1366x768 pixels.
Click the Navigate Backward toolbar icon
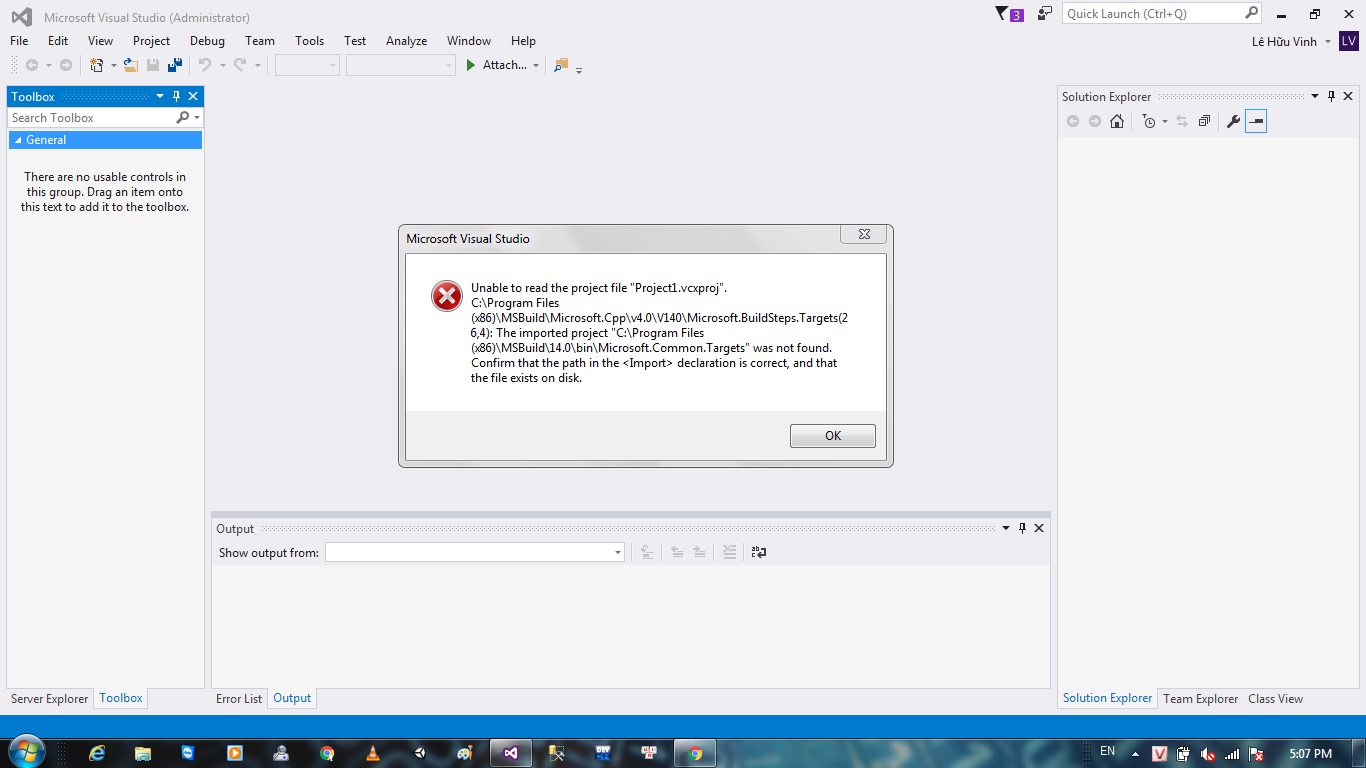tap(32, 65)
